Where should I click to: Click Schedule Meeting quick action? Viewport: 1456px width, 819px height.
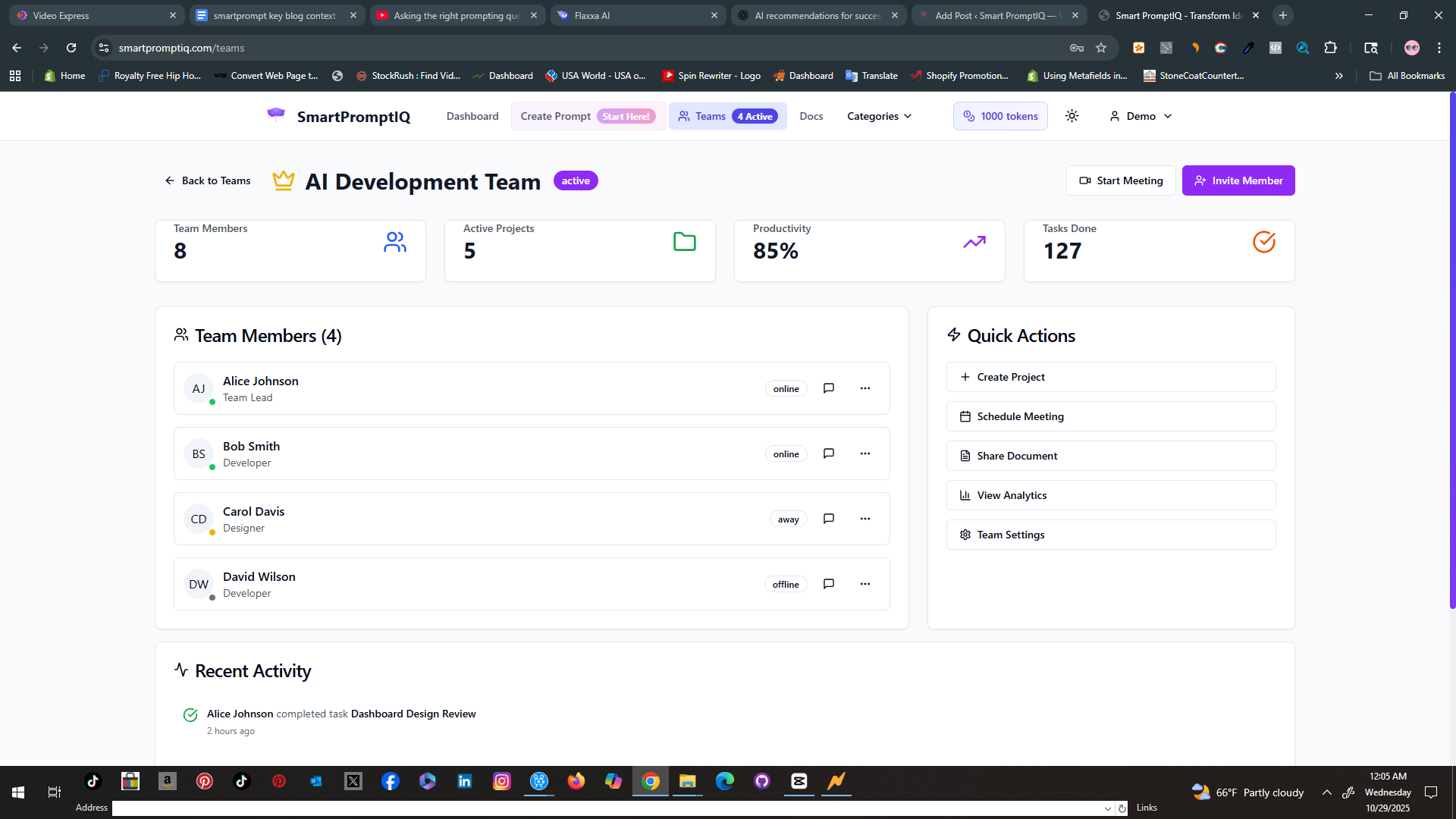(x=1111, y=416)
